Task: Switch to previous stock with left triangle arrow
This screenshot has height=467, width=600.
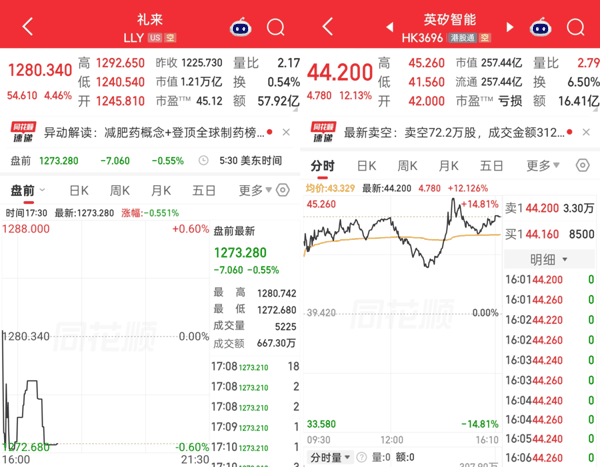Action: coord(390,27)
